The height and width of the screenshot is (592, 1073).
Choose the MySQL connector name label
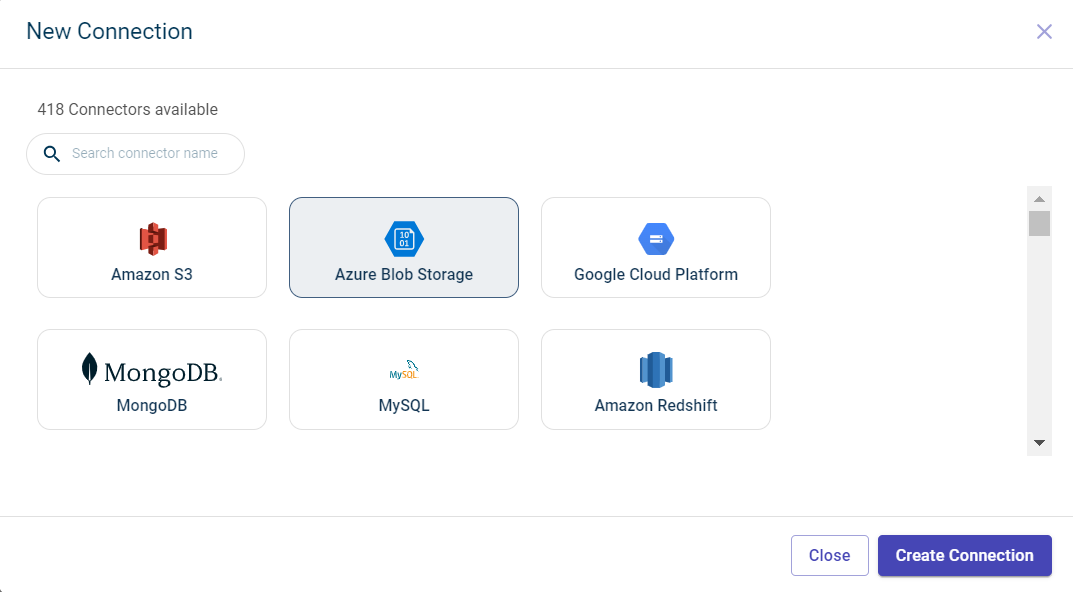(x=404, y=406)
